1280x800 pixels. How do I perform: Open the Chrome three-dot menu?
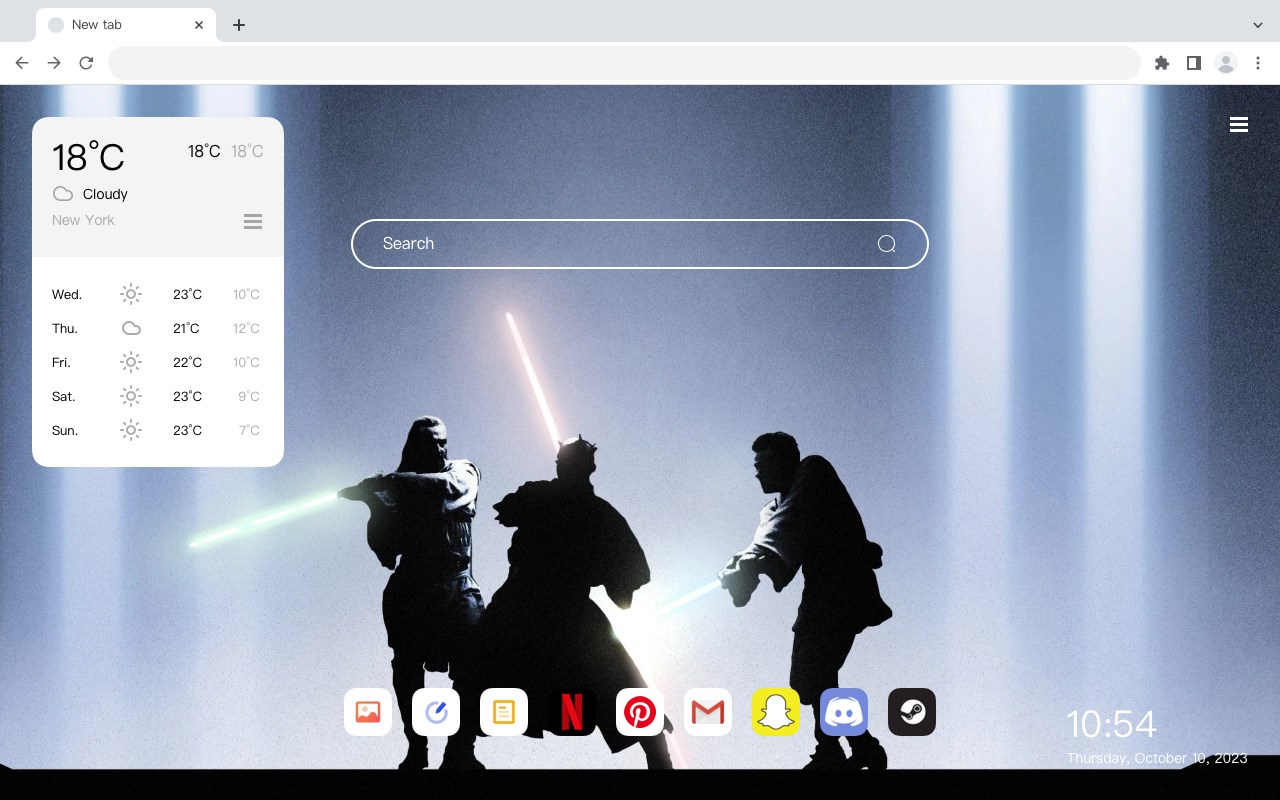pos(1258,63)
